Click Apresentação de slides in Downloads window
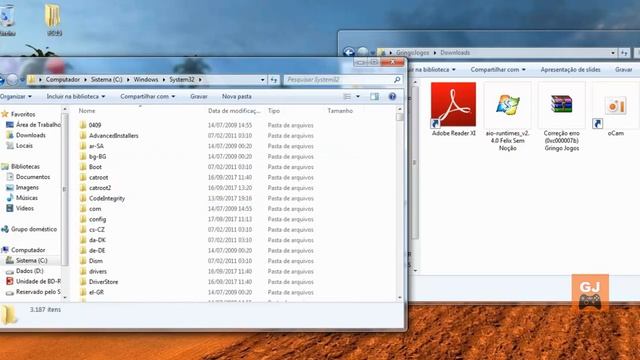640x360 pixels. [x=570, y=69]
